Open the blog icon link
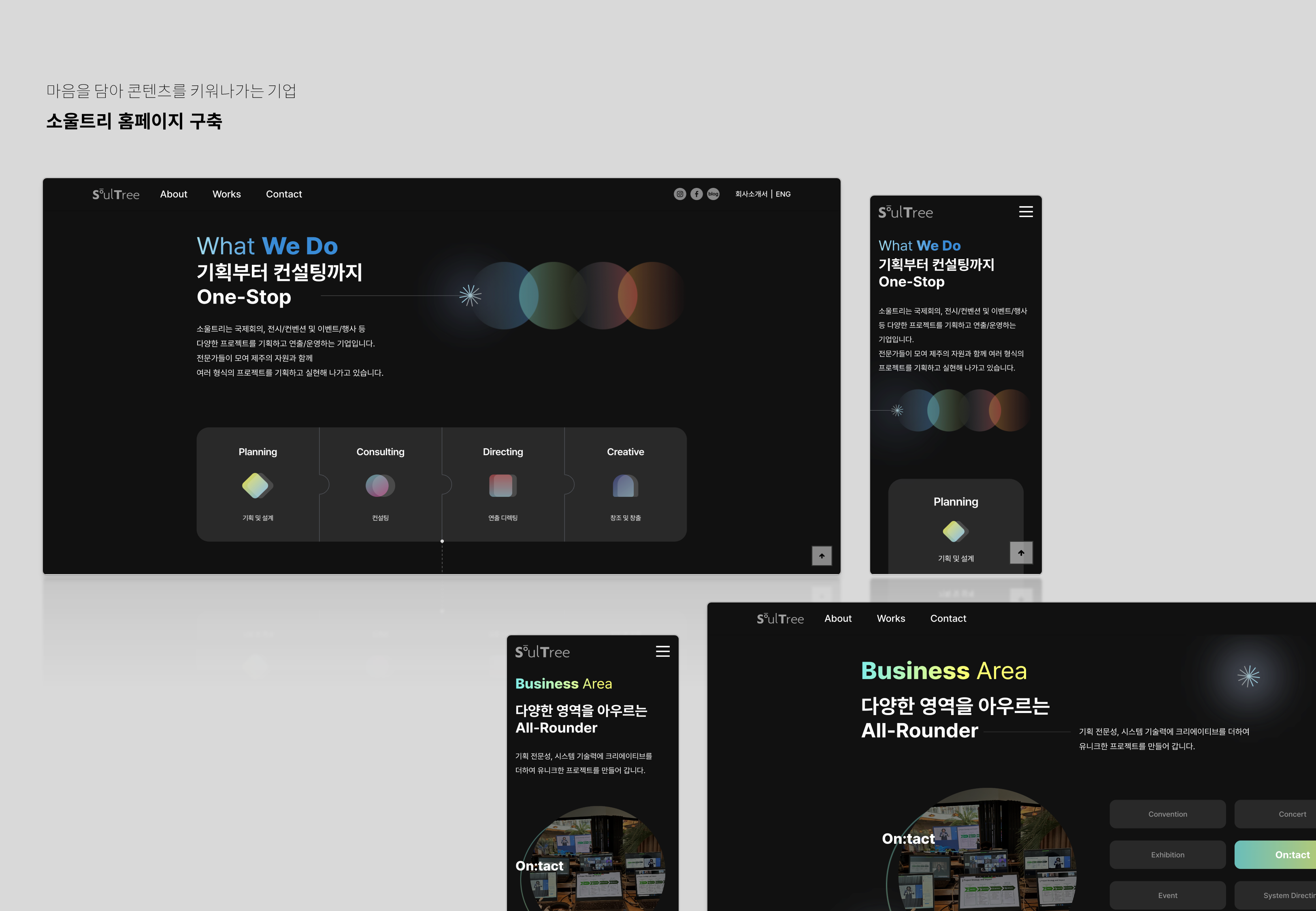The width and height of the screenshot is (1316, 911). tap(713, 194)
